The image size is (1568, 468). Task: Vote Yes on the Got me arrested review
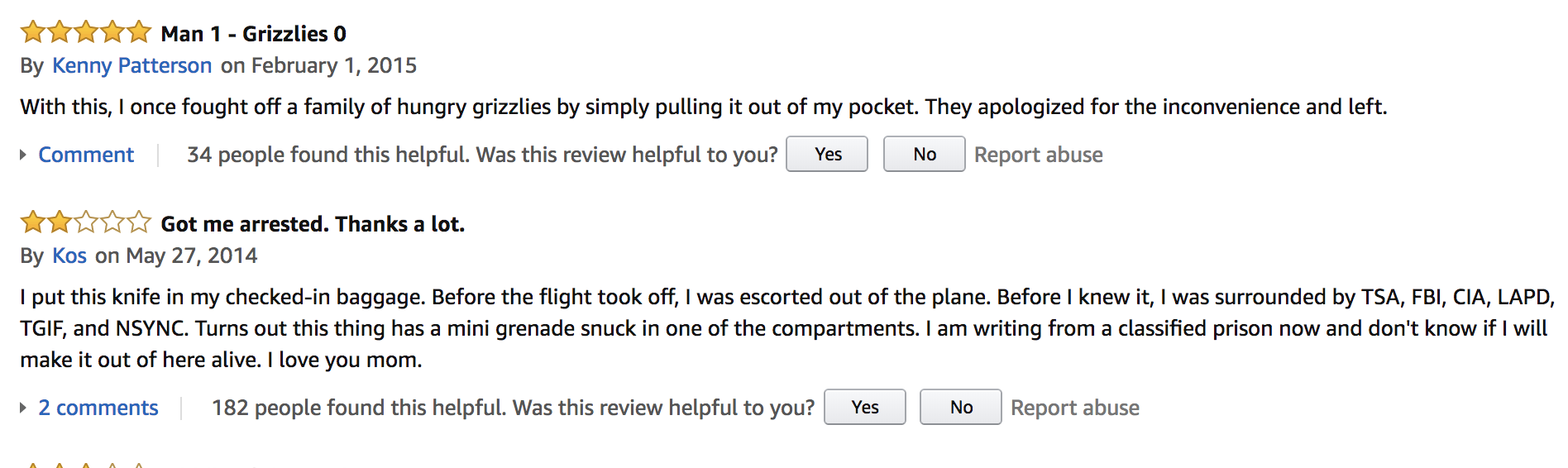[865, 407]
